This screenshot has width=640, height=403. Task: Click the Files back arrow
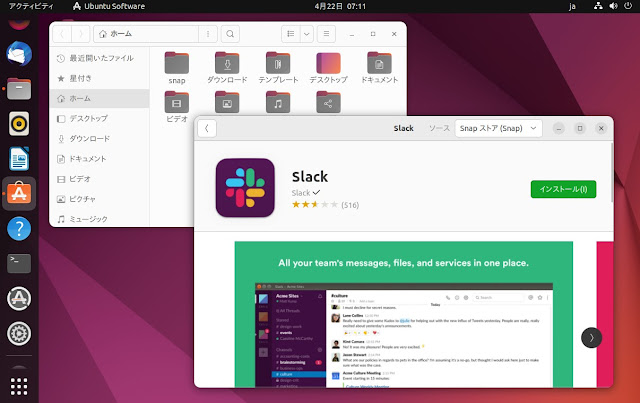click(62, 34)
